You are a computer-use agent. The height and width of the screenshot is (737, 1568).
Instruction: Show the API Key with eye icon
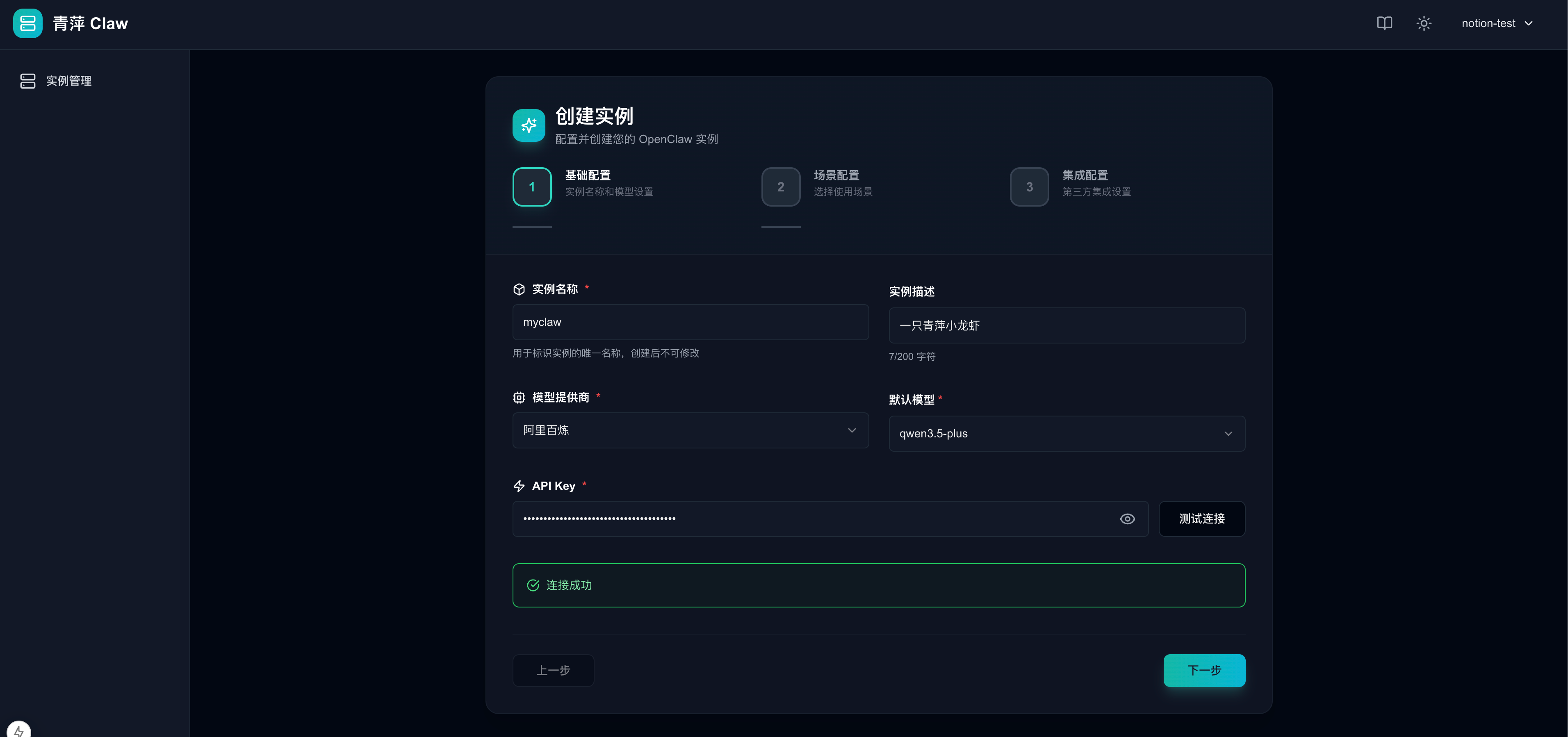click(1127, 519)
